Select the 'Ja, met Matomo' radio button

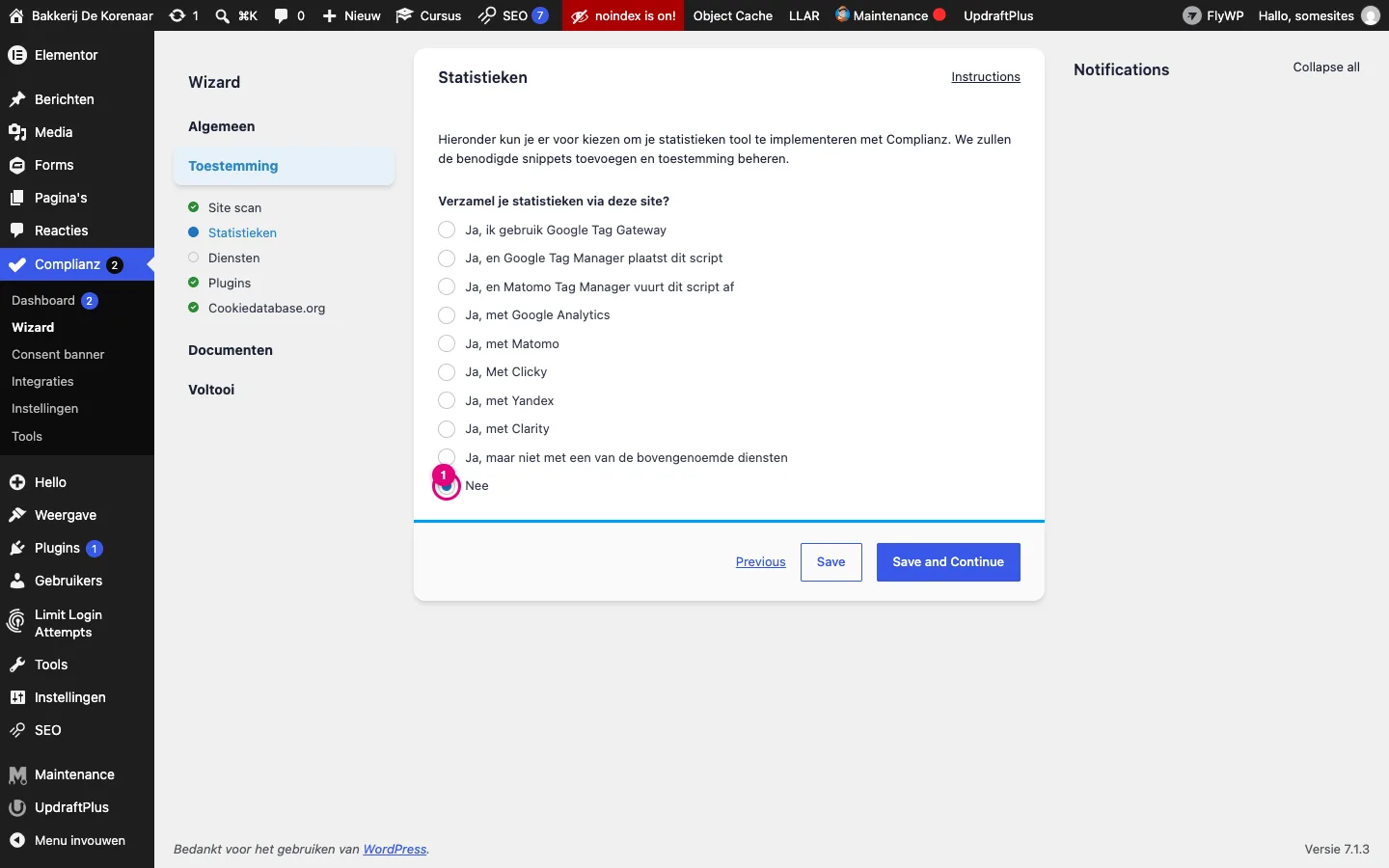[x=447, y=343]
